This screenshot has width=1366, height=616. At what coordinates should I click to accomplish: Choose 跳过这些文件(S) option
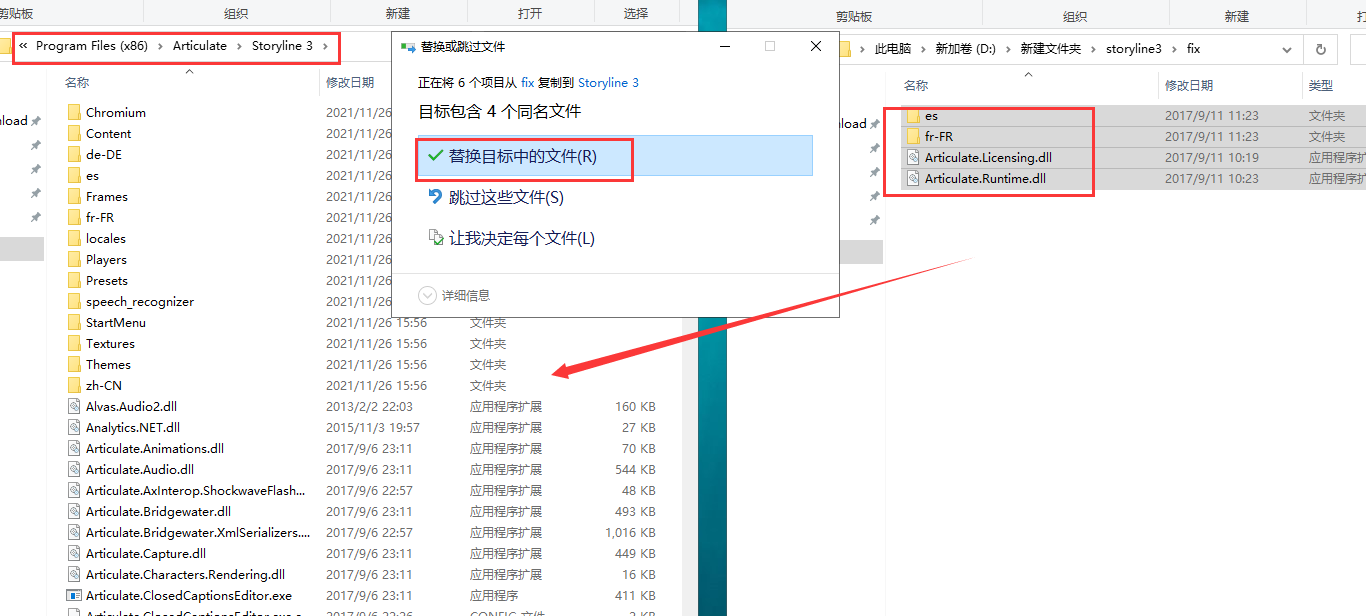[x=614, y=197]
